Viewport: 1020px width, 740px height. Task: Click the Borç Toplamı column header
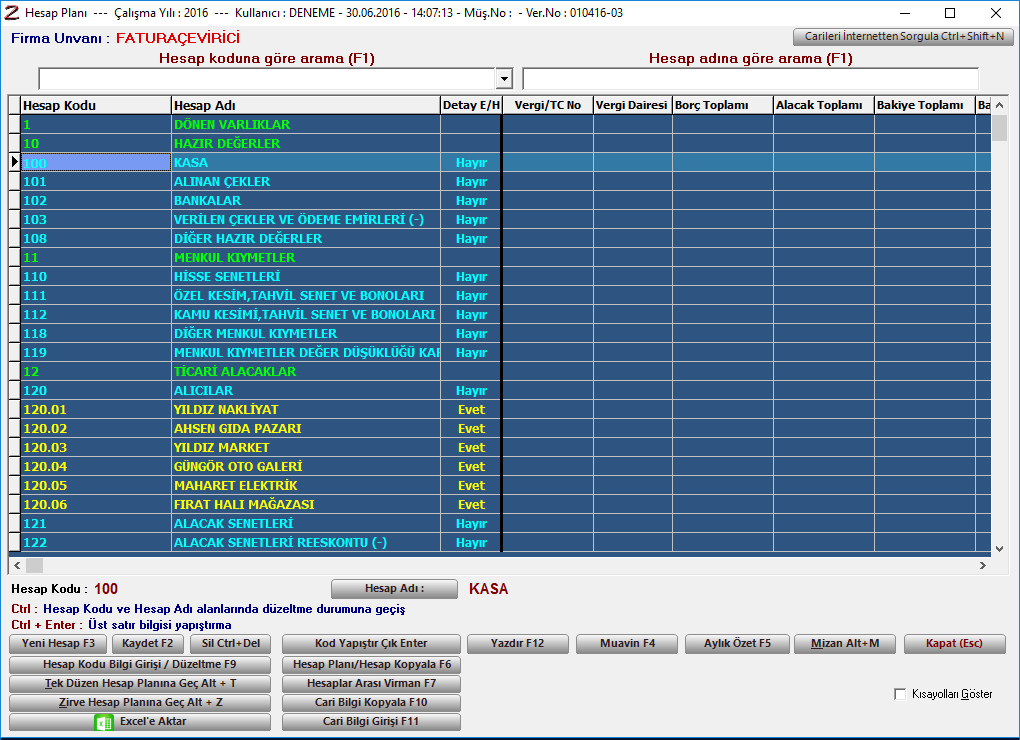pos(722,105)
